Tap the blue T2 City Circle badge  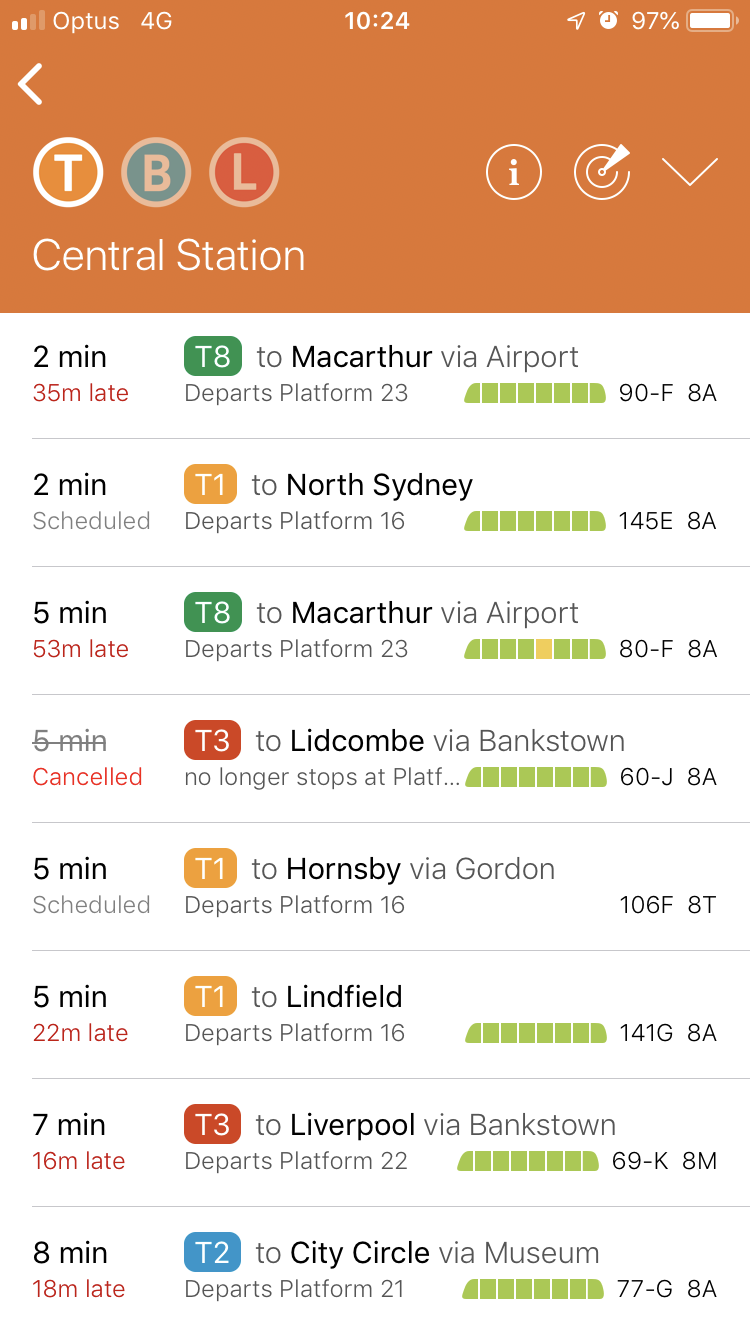(x=212, y=1252)
